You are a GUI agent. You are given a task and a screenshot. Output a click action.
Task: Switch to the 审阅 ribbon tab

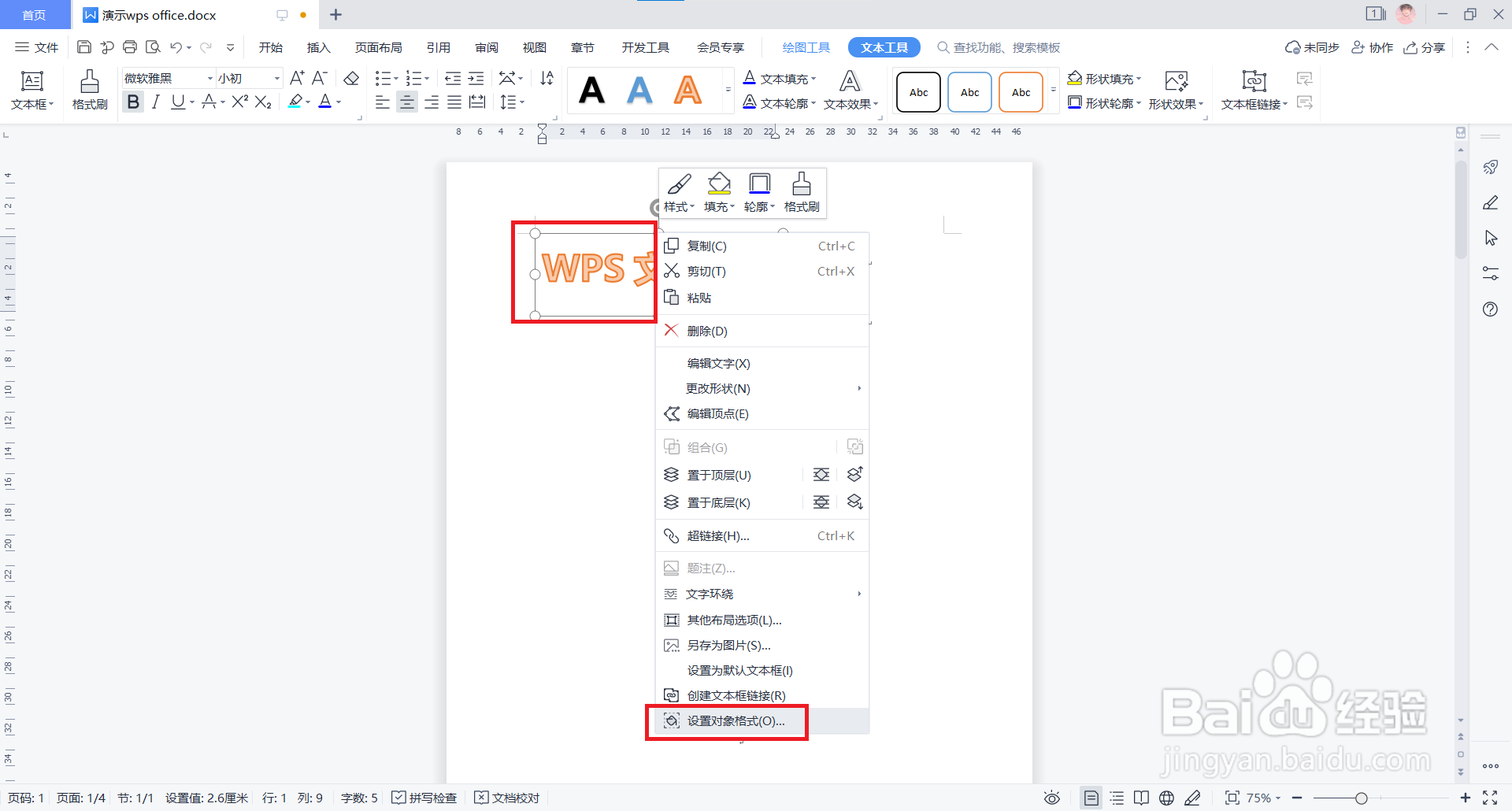pos(486,46)
